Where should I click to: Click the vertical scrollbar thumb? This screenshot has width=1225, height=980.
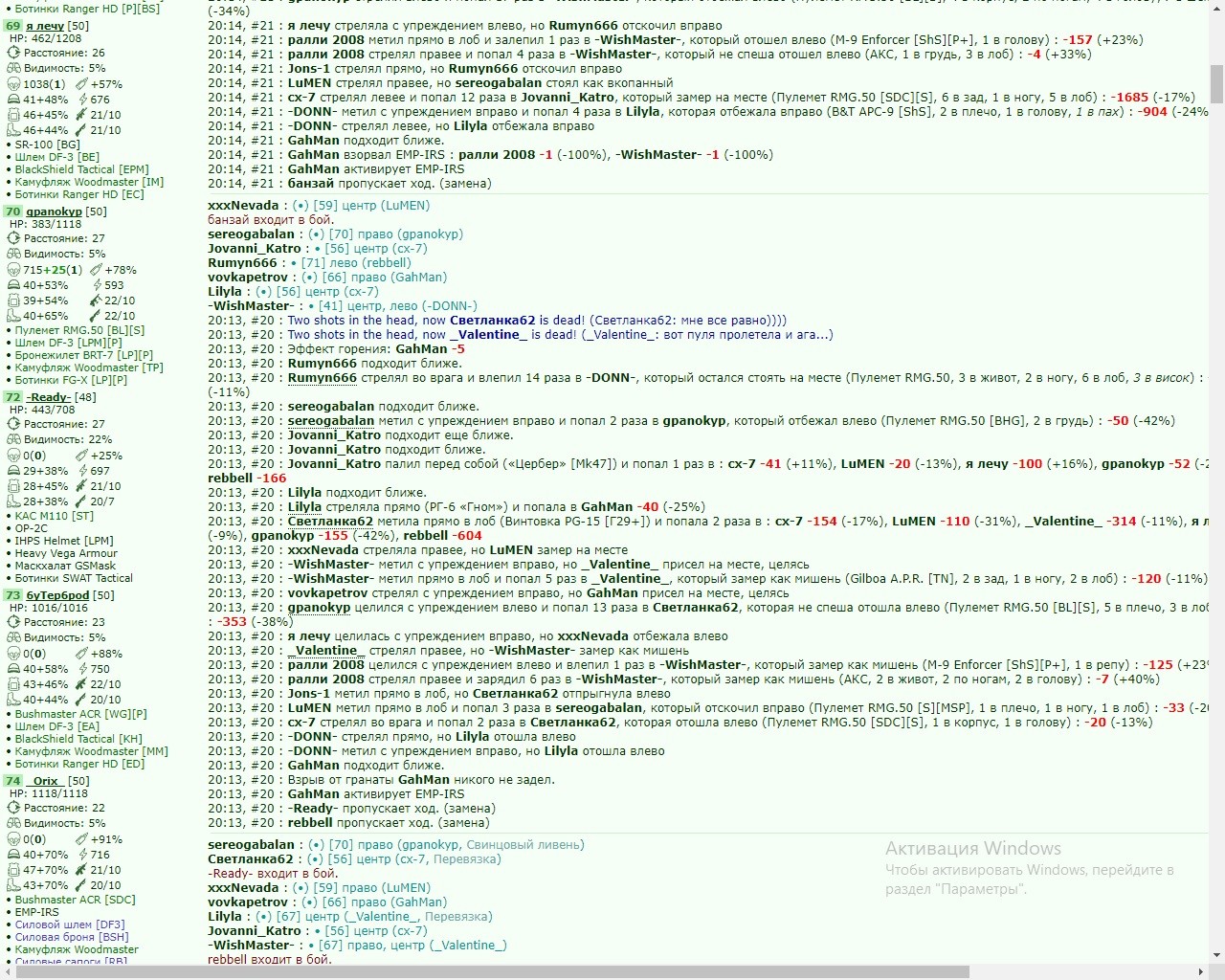point(1216,84)
